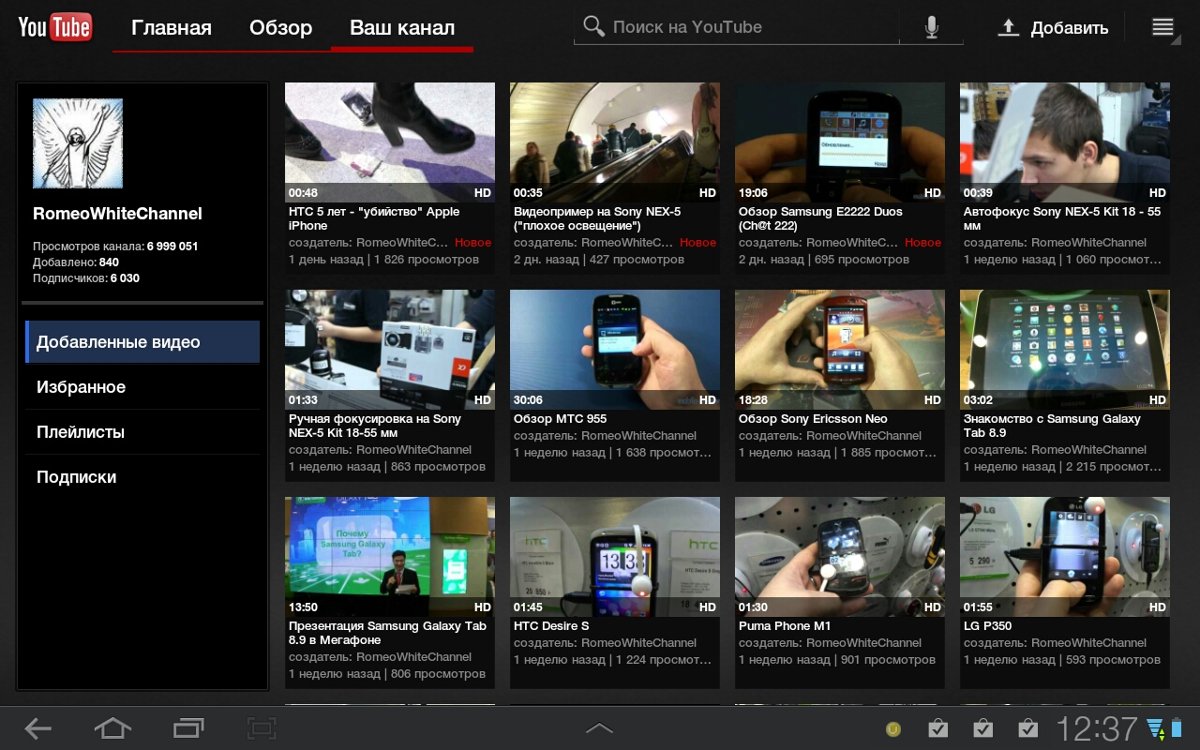Open the Sony NEX-5 плохое освещение video thumbnail

click(615, 142)
